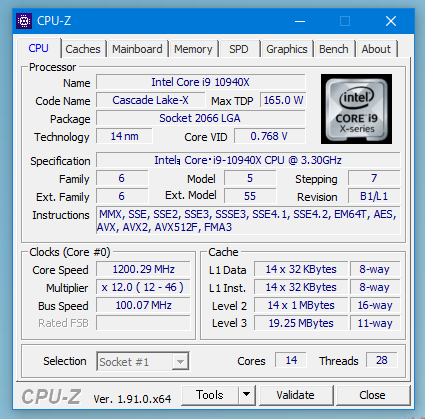
Task: Click the Code Name value Cascade Lake-X
Action: tap(151, 100)
